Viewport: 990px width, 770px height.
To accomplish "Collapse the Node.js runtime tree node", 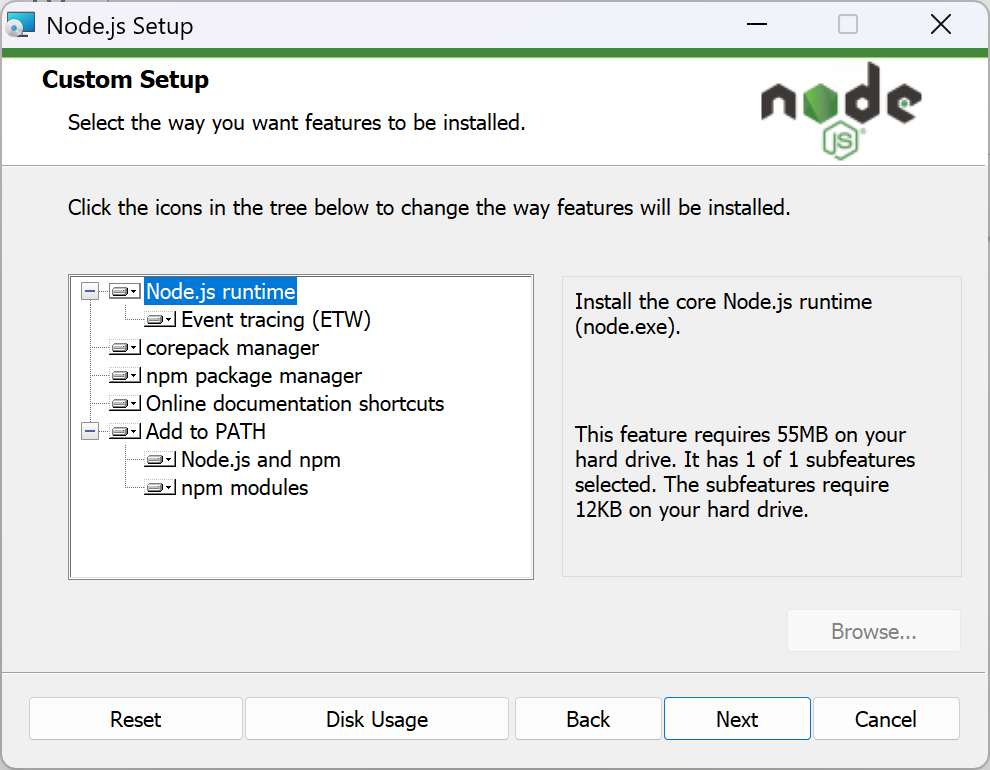I will click(x=90, y=292).
